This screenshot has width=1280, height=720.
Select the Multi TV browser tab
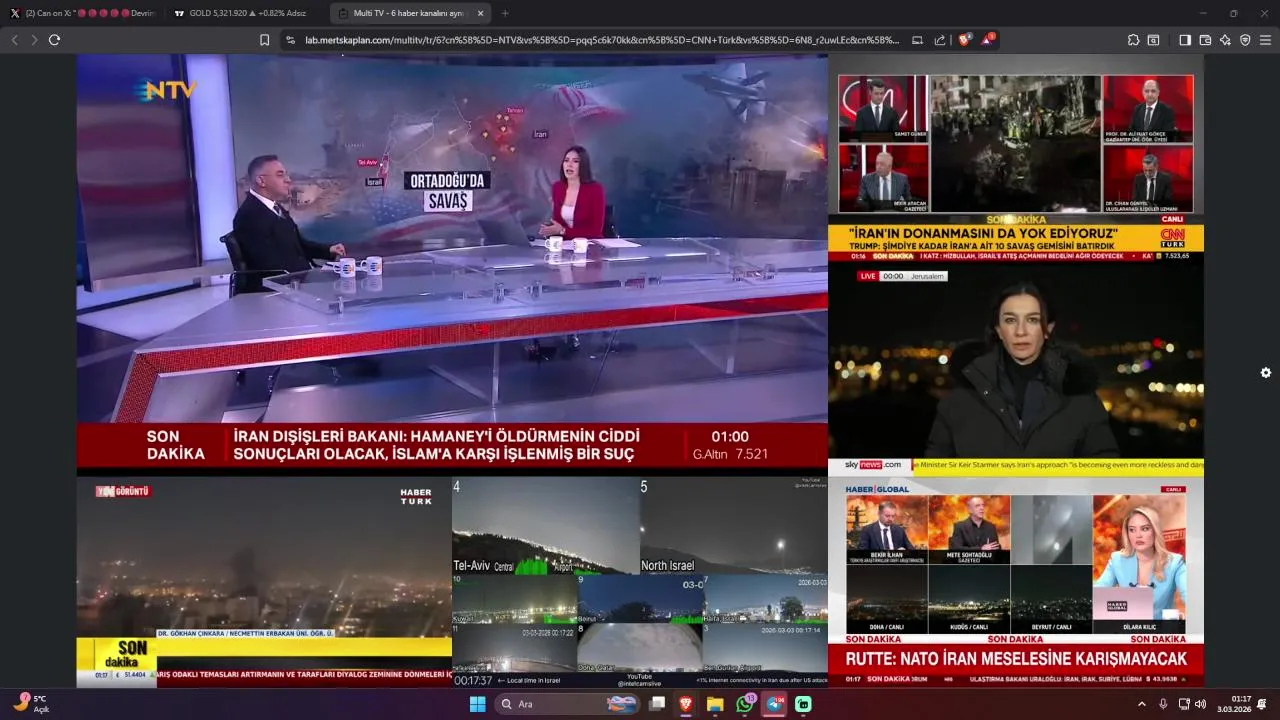pyautogui.click(x=410, y=13)
